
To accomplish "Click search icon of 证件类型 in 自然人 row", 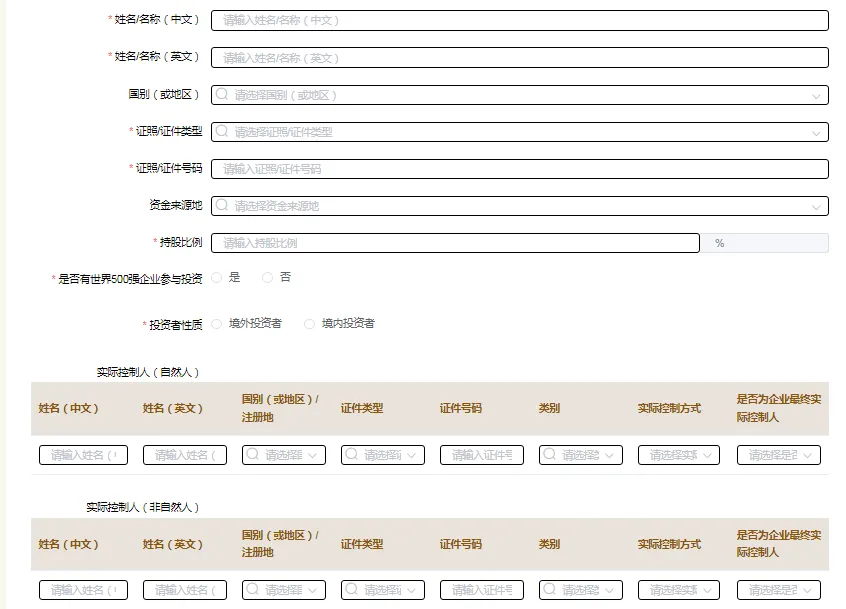I will 351,454.
